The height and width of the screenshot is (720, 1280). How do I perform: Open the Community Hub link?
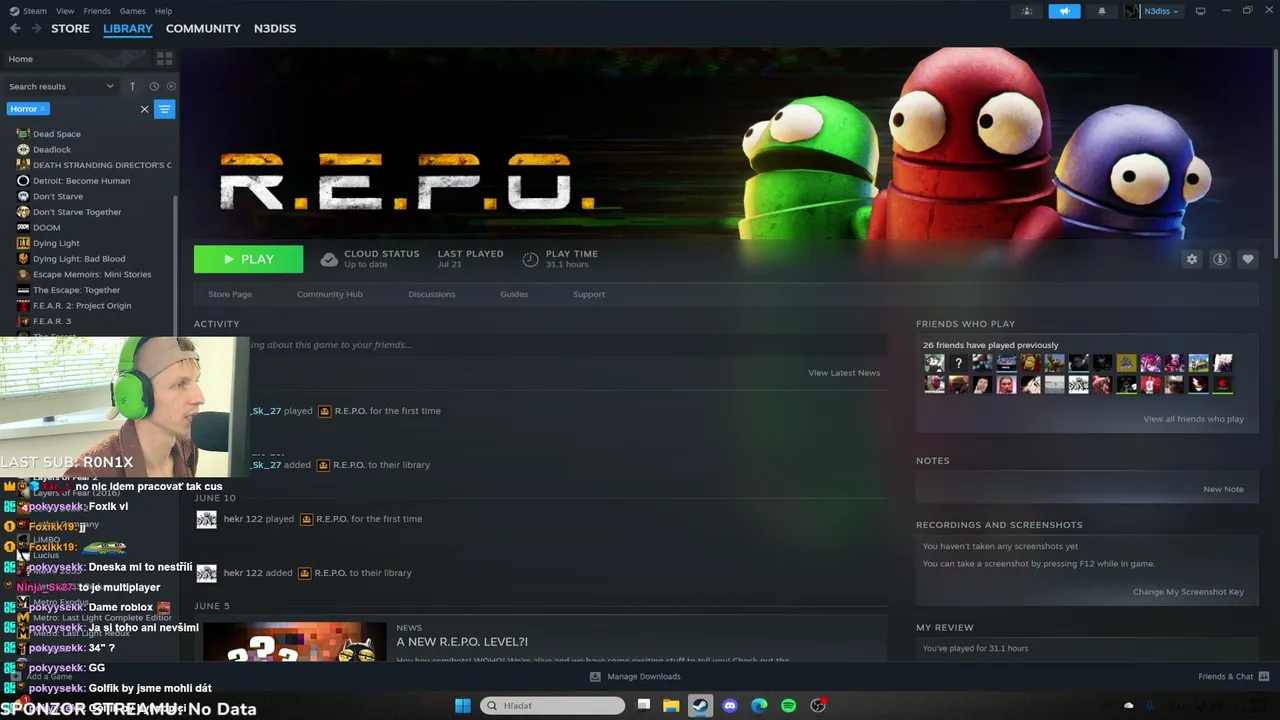[x=330, y=294]
